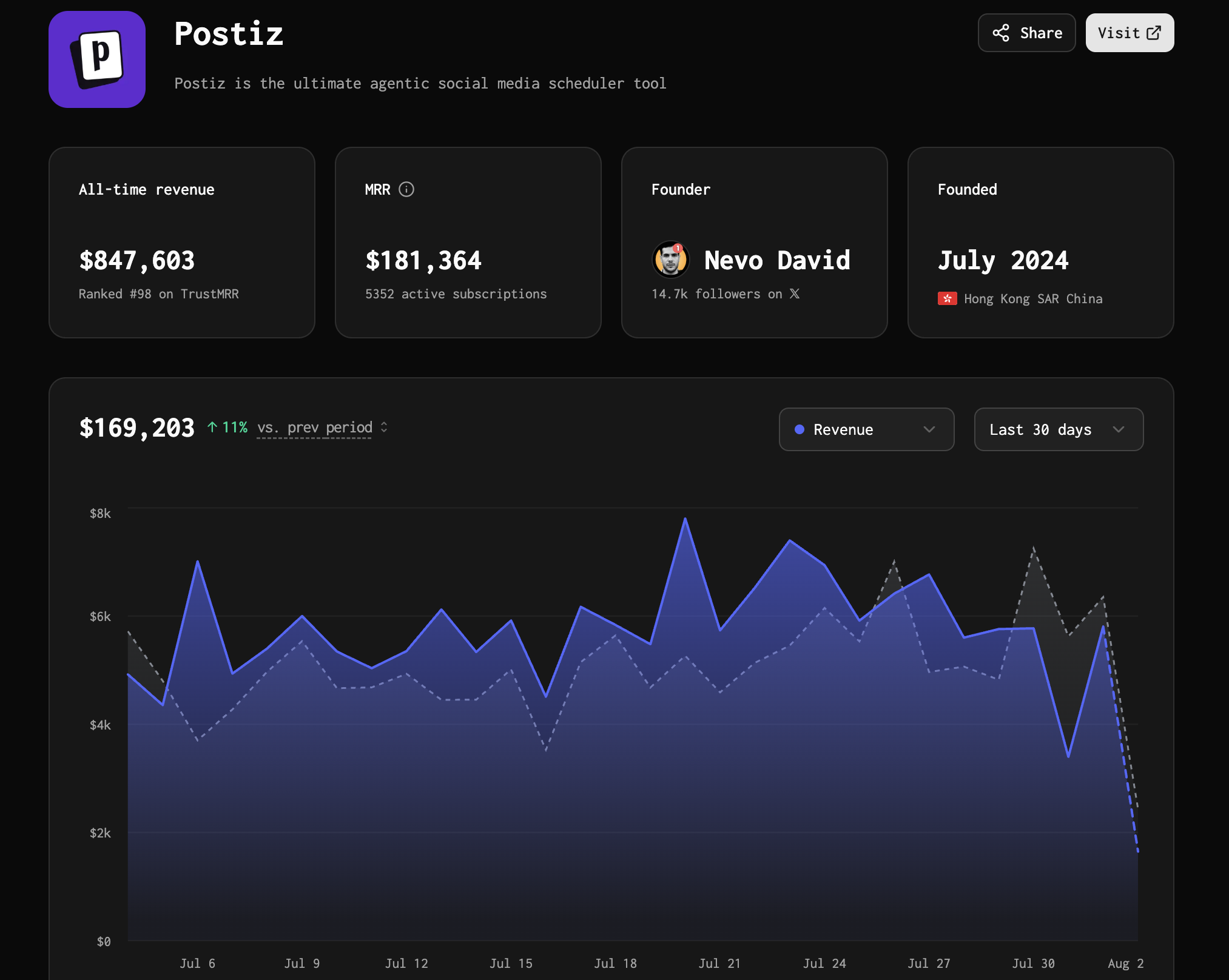Click the Ranked #98 on TrustMRR text
Viewport: 1229px width, 980px height.
(159, 294)
